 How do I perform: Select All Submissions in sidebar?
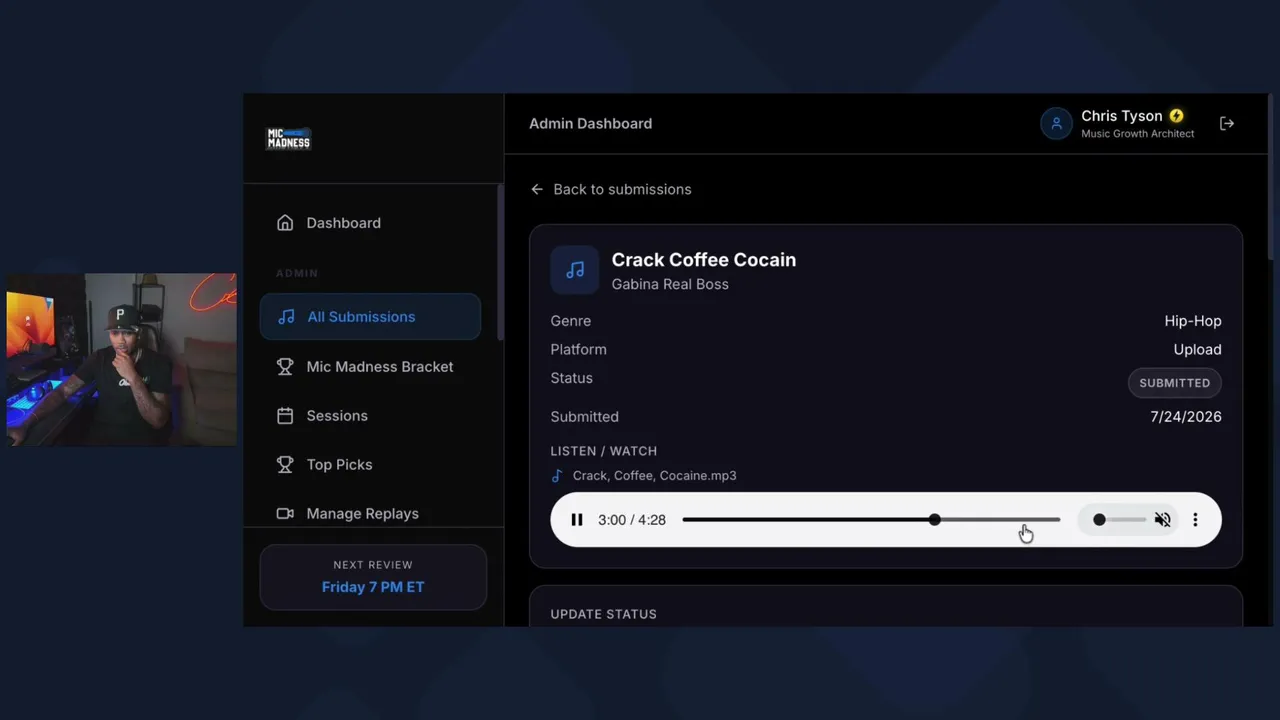(x=370, y=317)
